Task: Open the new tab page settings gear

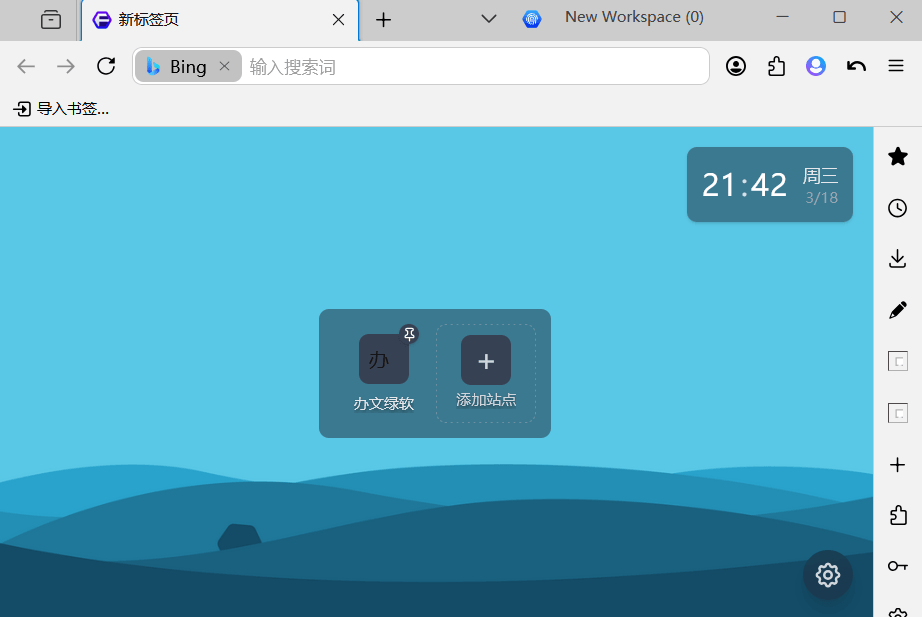Action: (x=827, y=575)
